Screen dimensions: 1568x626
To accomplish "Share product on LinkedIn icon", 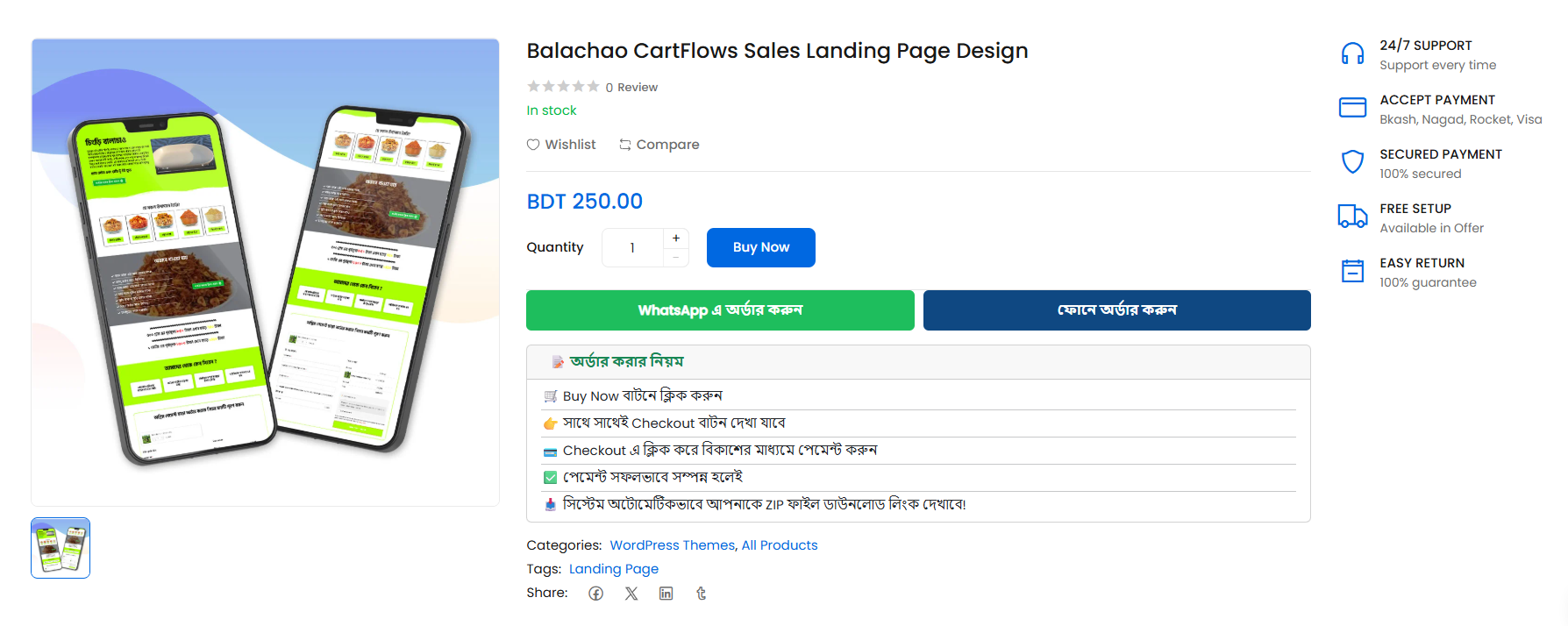I will coord(666,594).
